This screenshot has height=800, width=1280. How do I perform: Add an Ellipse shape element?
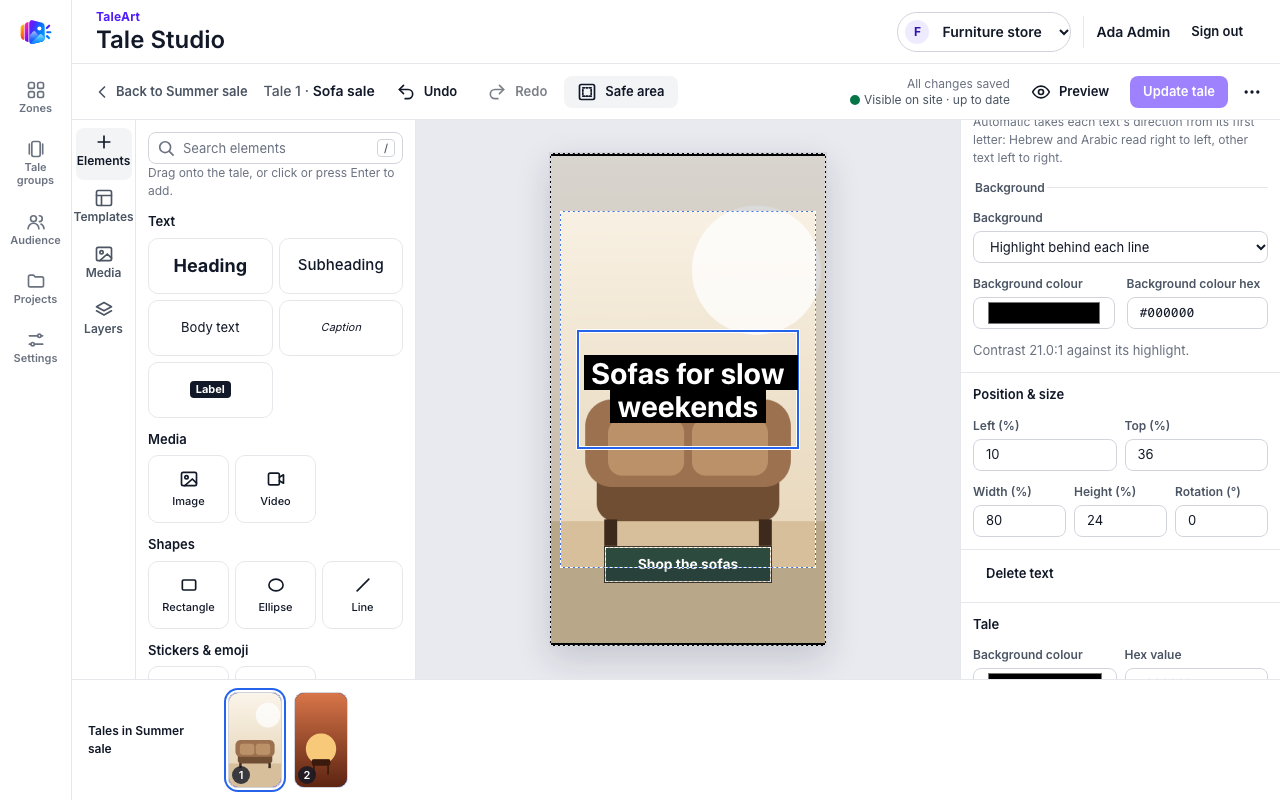(x=275, y=594)
